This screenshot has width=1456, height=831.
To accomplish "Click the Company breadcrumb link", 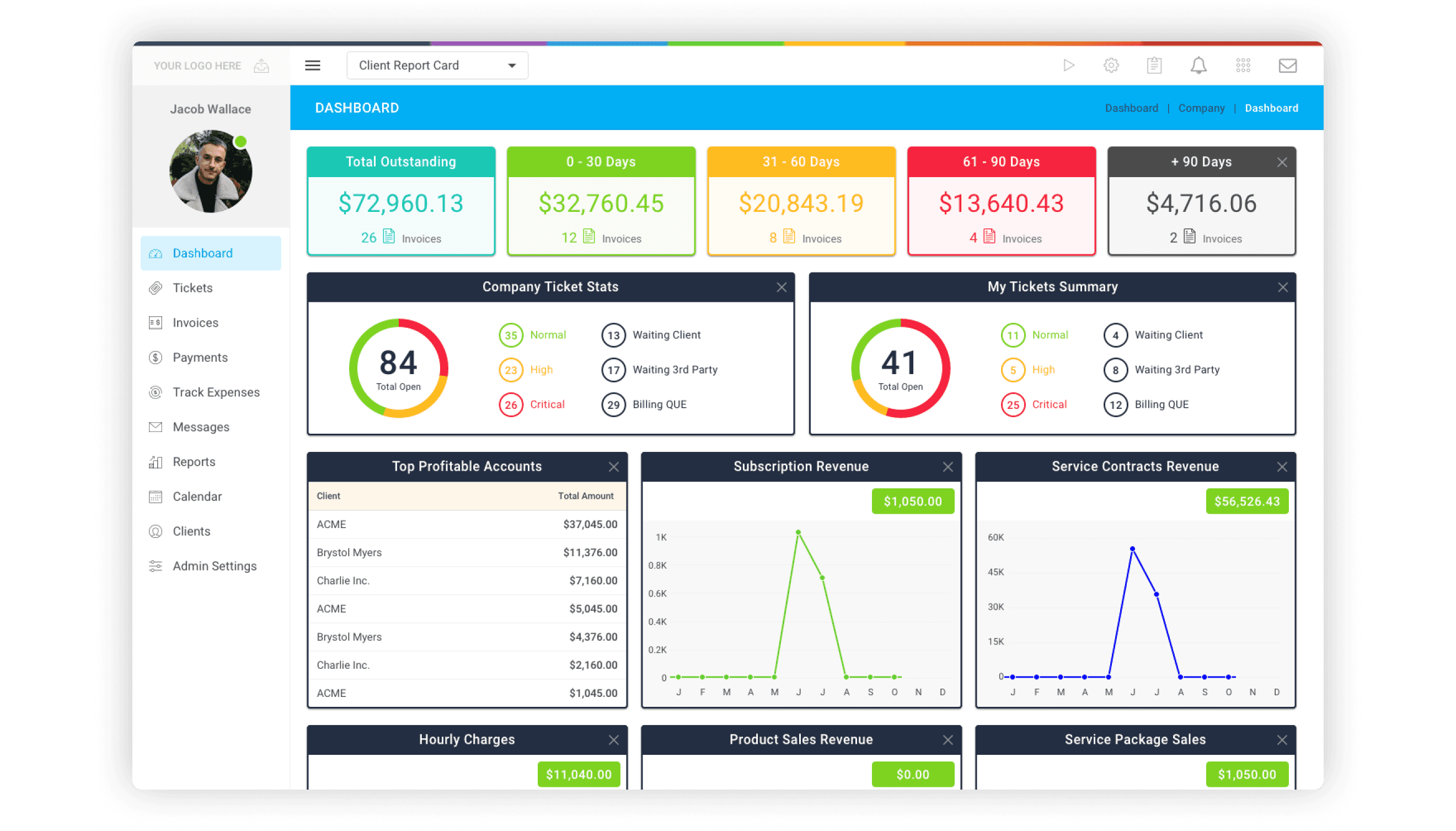I will click(1201, 108).
